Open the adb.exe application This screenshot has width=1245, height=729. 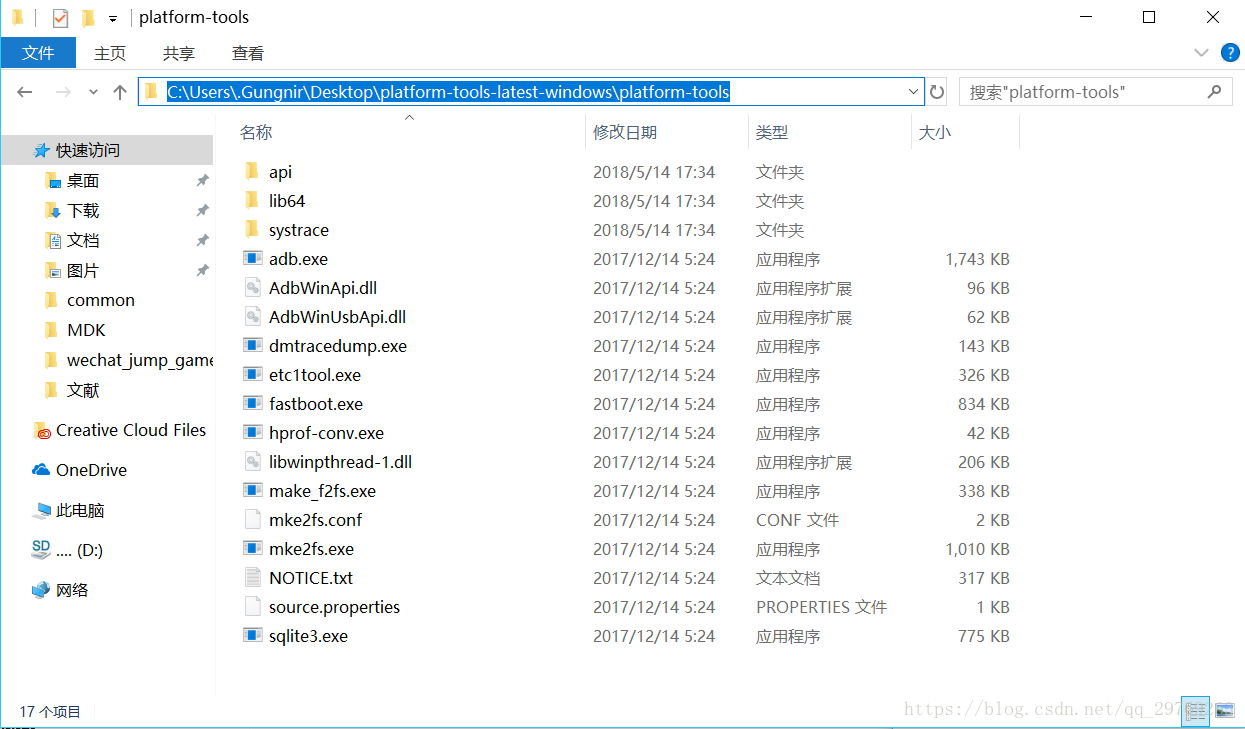tap(297, 258)
